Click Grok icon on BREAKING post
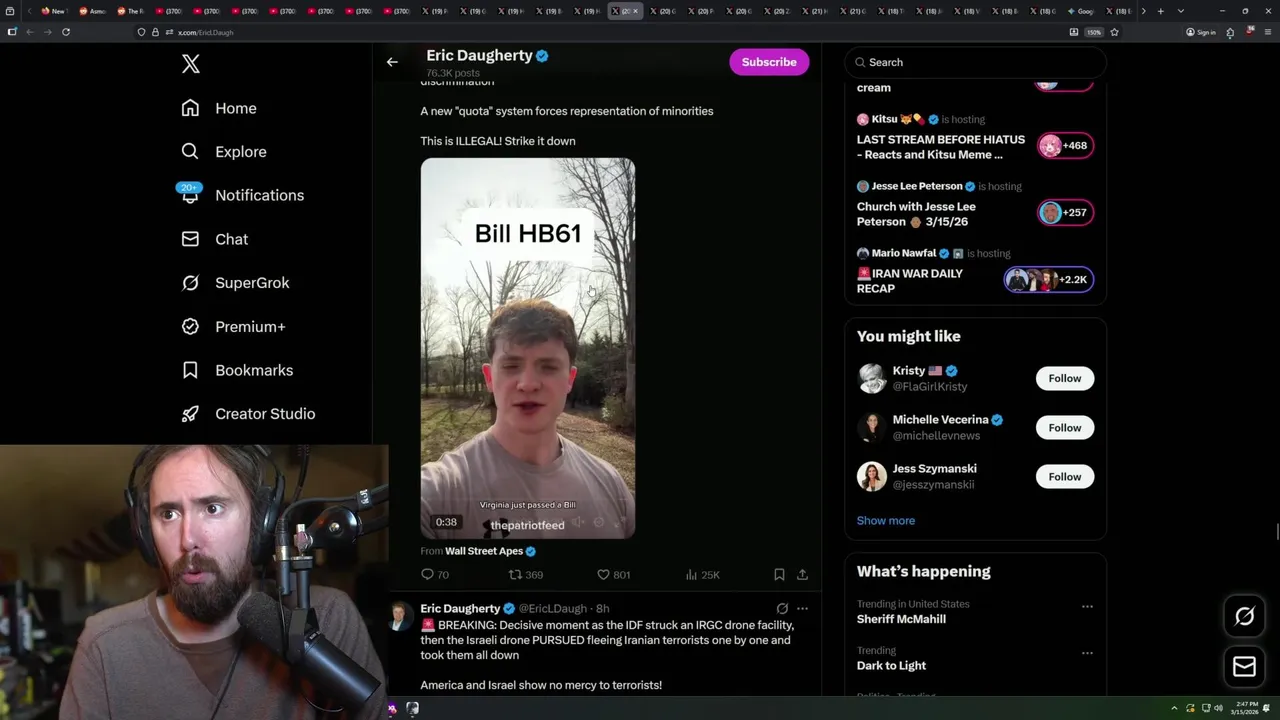This screenshot has width=1280, height=720. tap(782, 608)
